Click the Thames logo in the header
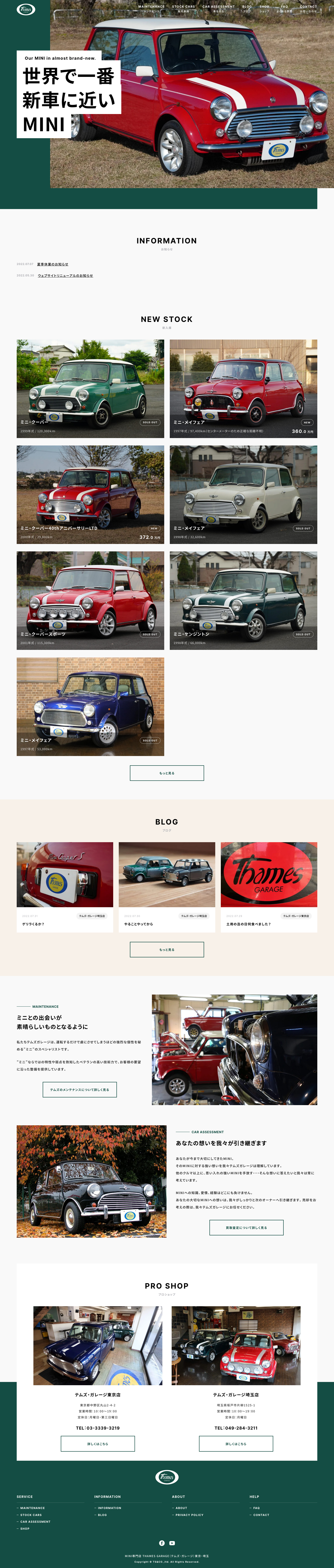The image size is (334, 1568). pyautogui.click(x=26, y=9)
